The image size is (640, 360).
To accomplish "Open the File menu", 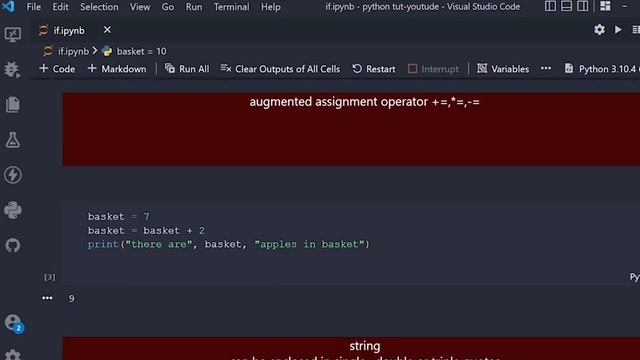I will coord(33,7).
